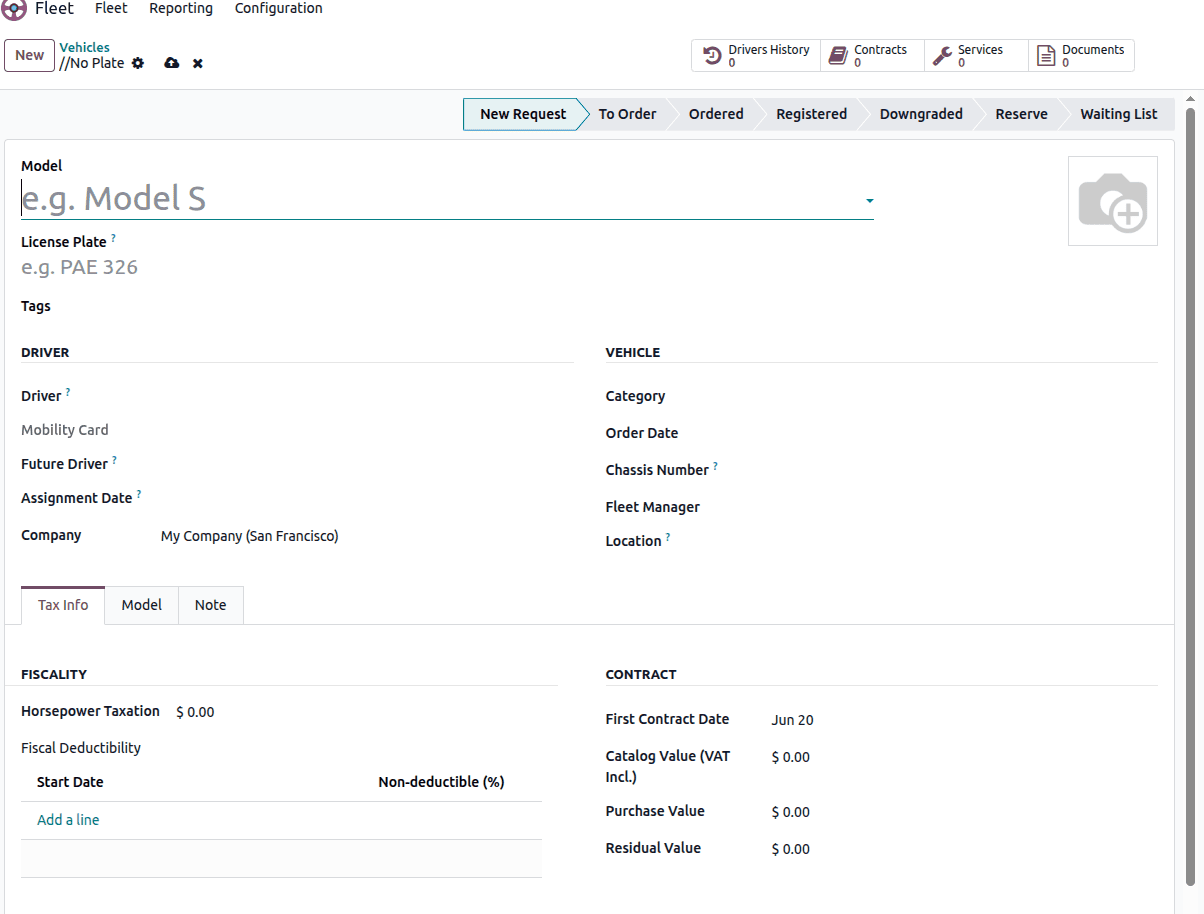Set status to To Order
This screenshot has height=914, width=1204.
627,114
